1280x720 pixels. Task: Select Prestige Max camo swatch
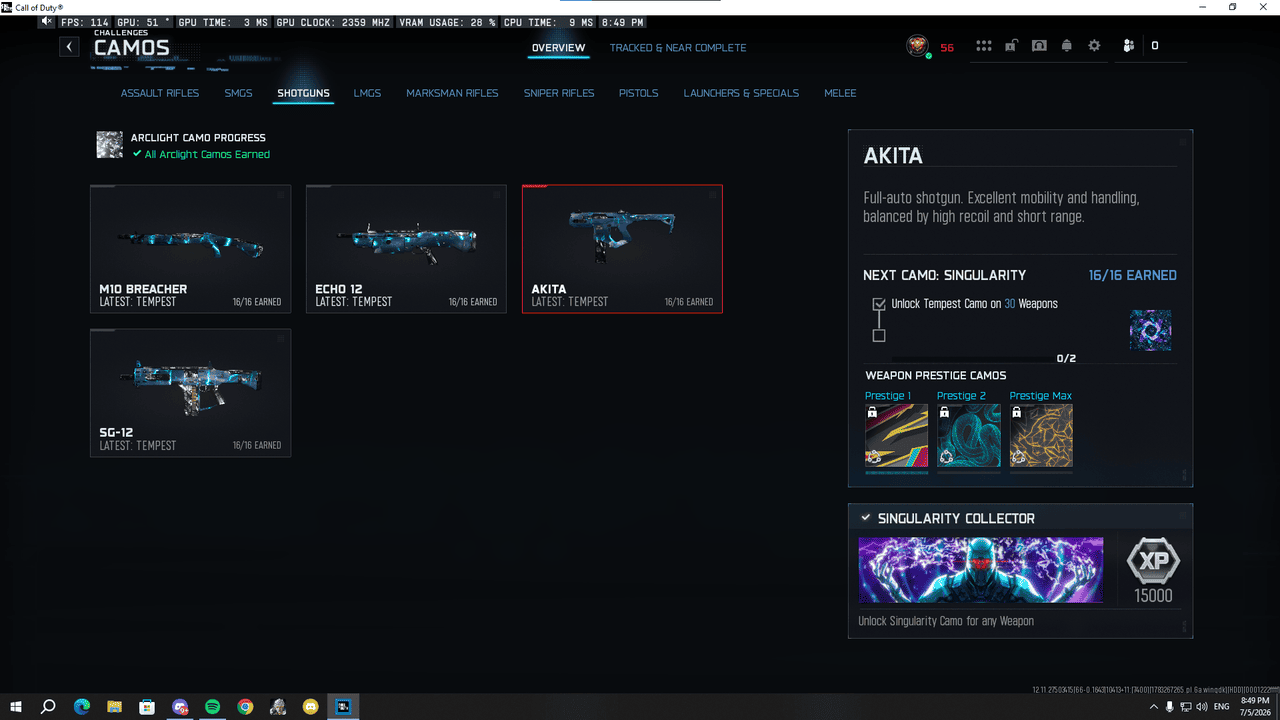[1041, 435]
